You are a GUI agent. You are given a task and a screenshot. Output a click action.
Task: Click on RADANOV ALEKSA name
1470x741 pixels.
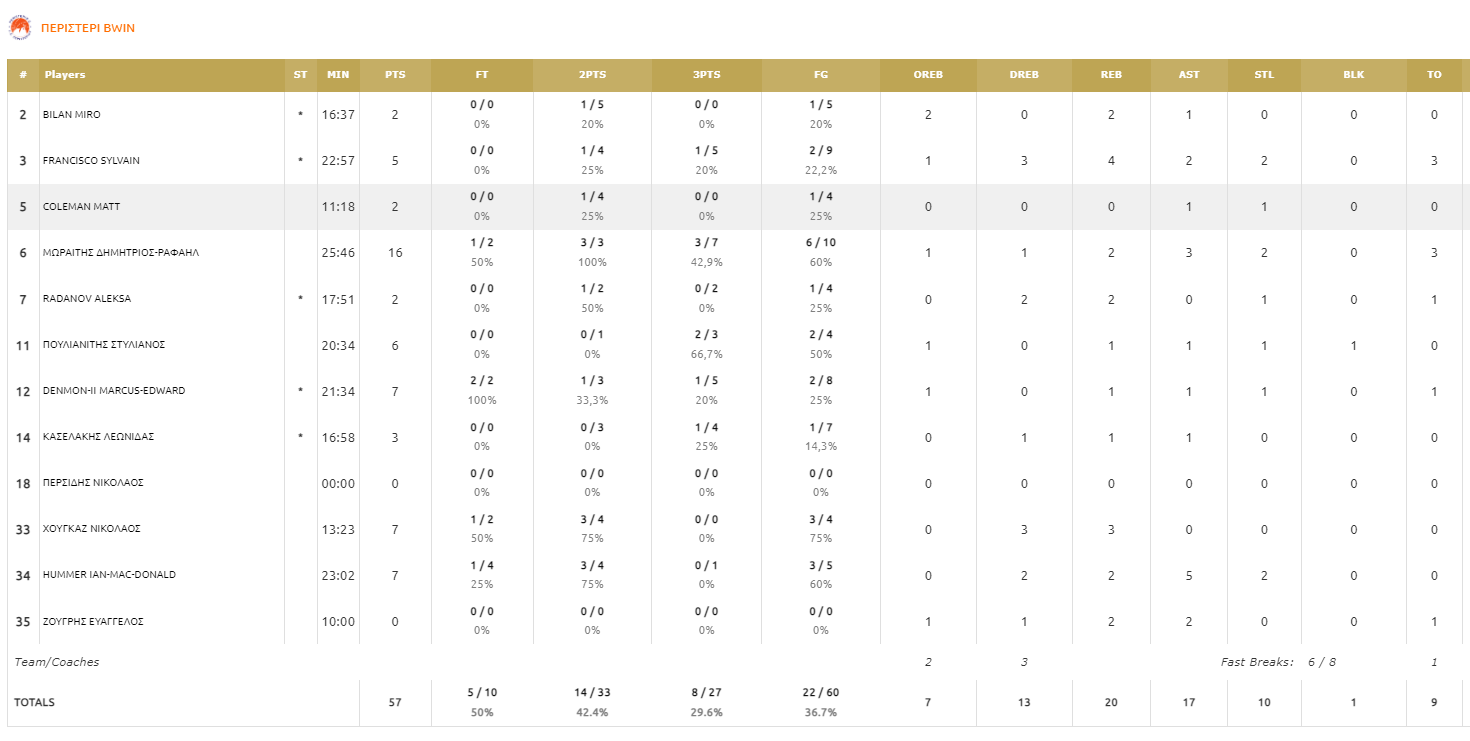coord(87,299)
